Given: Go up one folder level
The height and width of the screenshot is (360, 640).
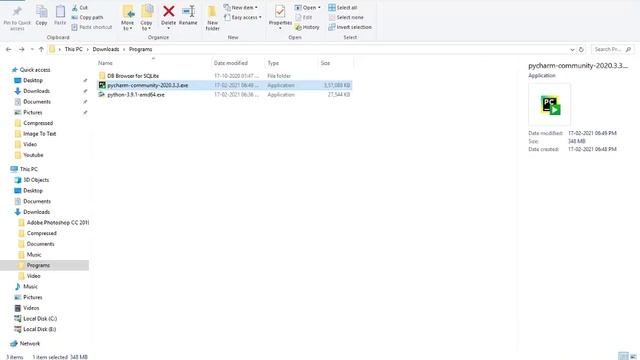Looking at the screenshot, I should [x=41, y=49].
